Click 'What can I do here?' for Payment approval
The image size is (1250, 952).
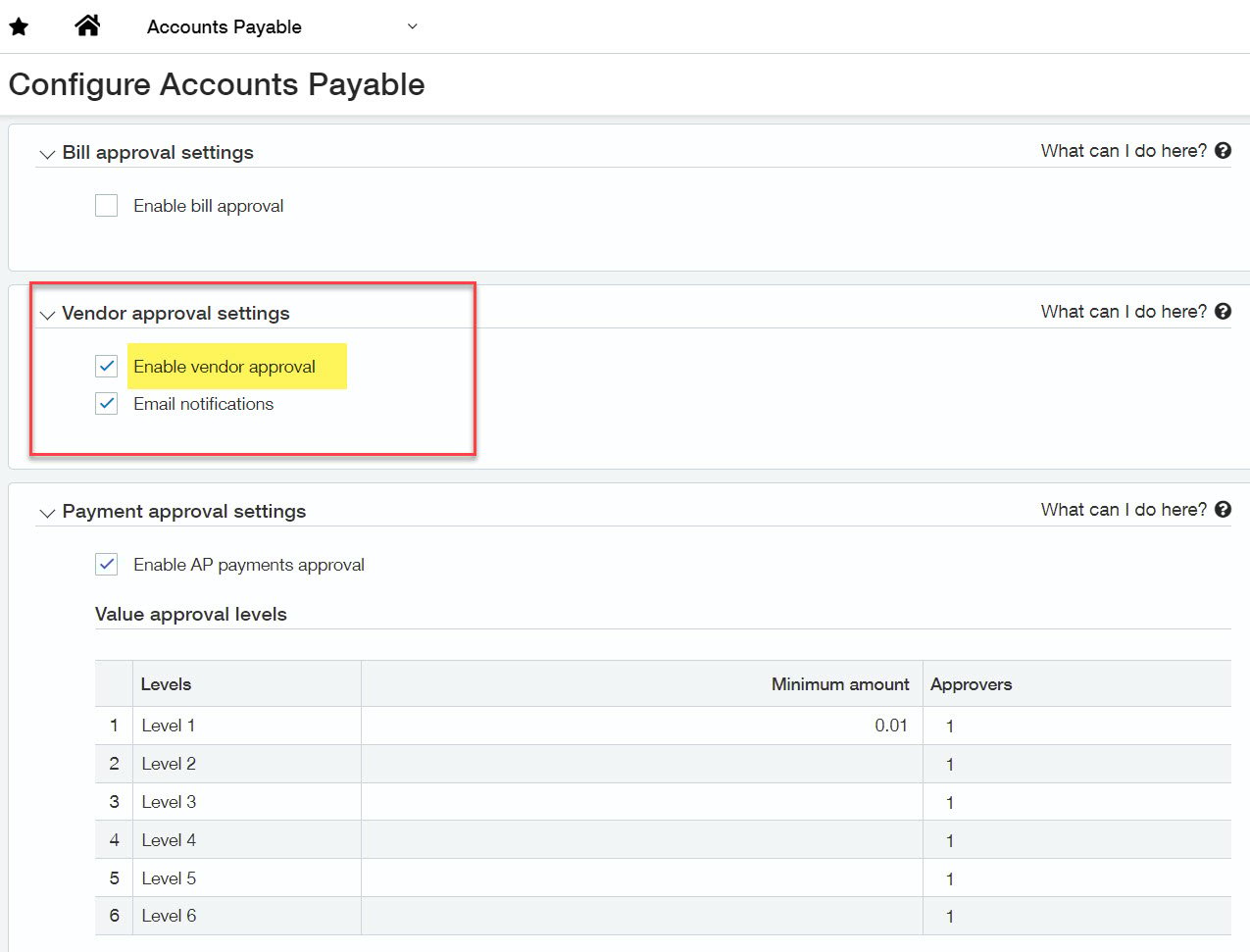pyautogui.click(x=1124, y=510)
